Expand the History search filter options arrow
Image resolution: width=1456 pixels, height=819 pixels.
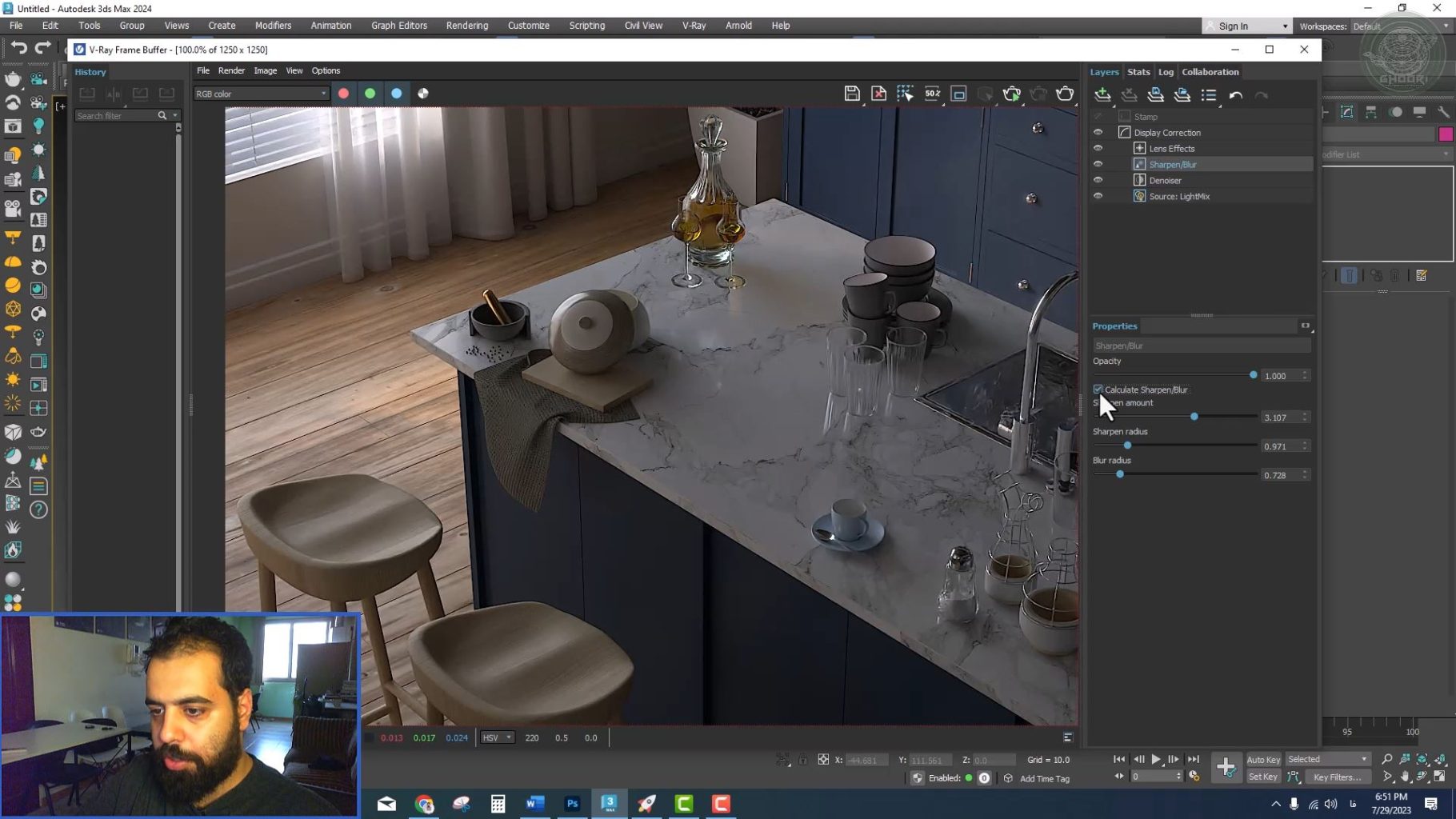(175, 116)
